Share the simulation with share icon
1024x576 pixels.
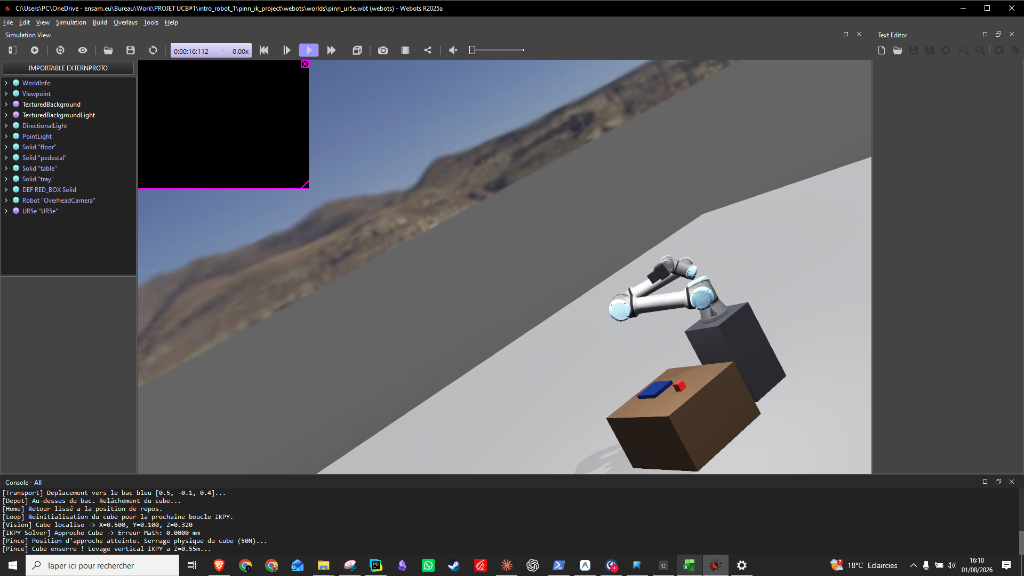428,50
